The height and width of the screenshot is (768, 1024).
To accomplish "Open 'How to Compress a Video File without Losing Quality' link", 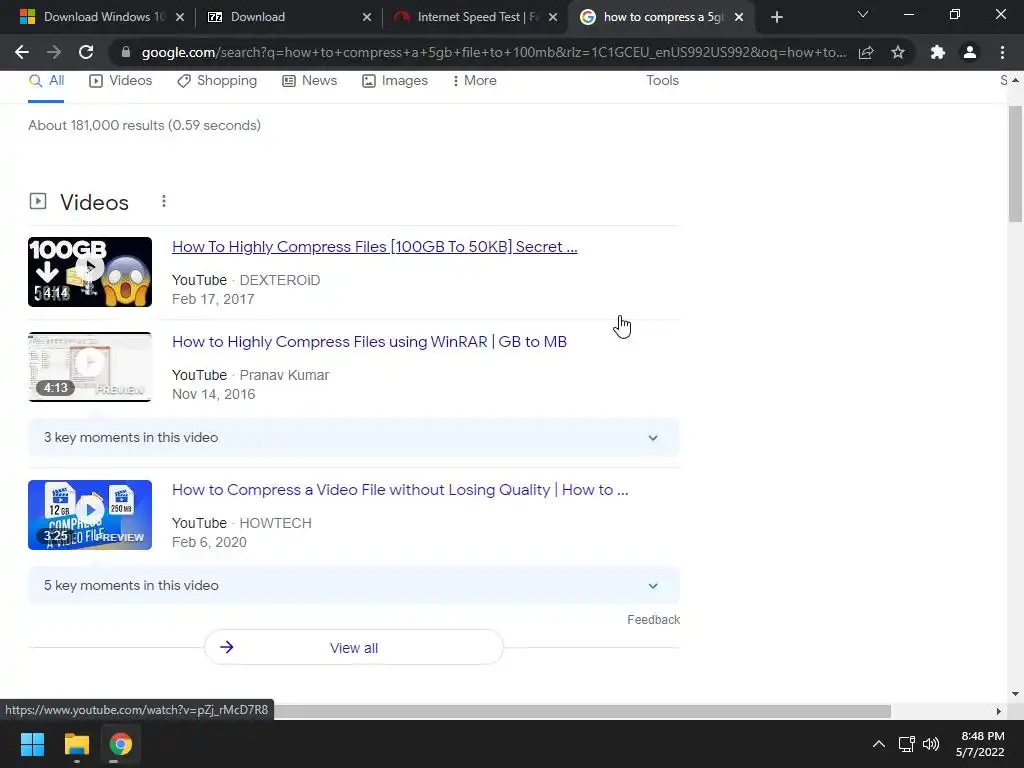I will [400, 490].
